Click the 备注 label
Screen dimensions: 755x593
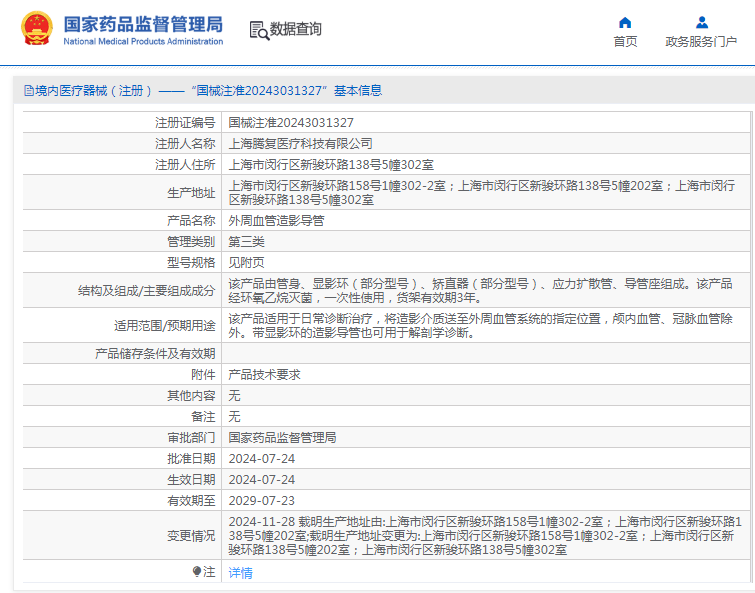[203, 416]
